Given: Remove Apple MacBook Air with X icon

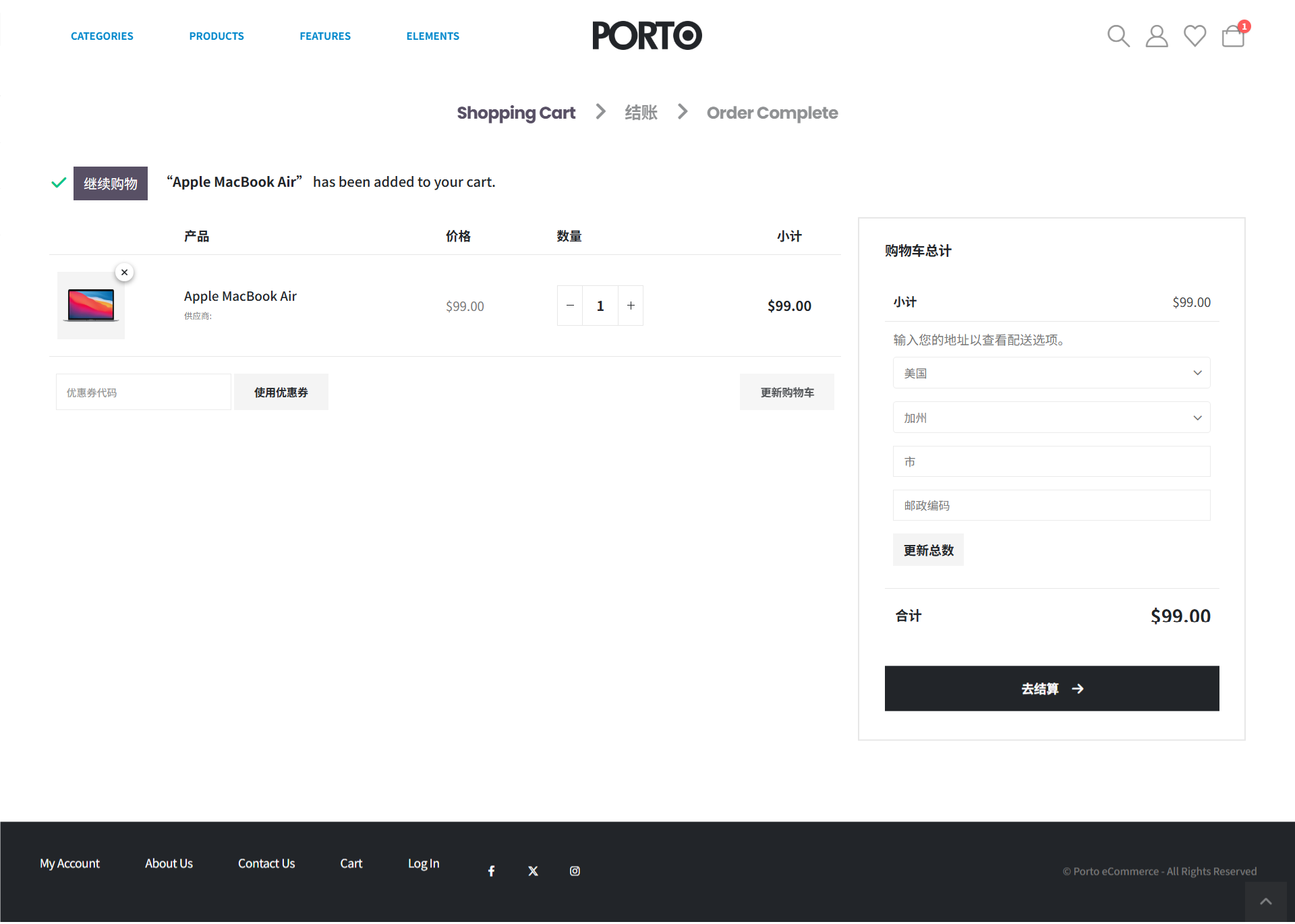Looking at the screenshot, I should tap(124, 272).
